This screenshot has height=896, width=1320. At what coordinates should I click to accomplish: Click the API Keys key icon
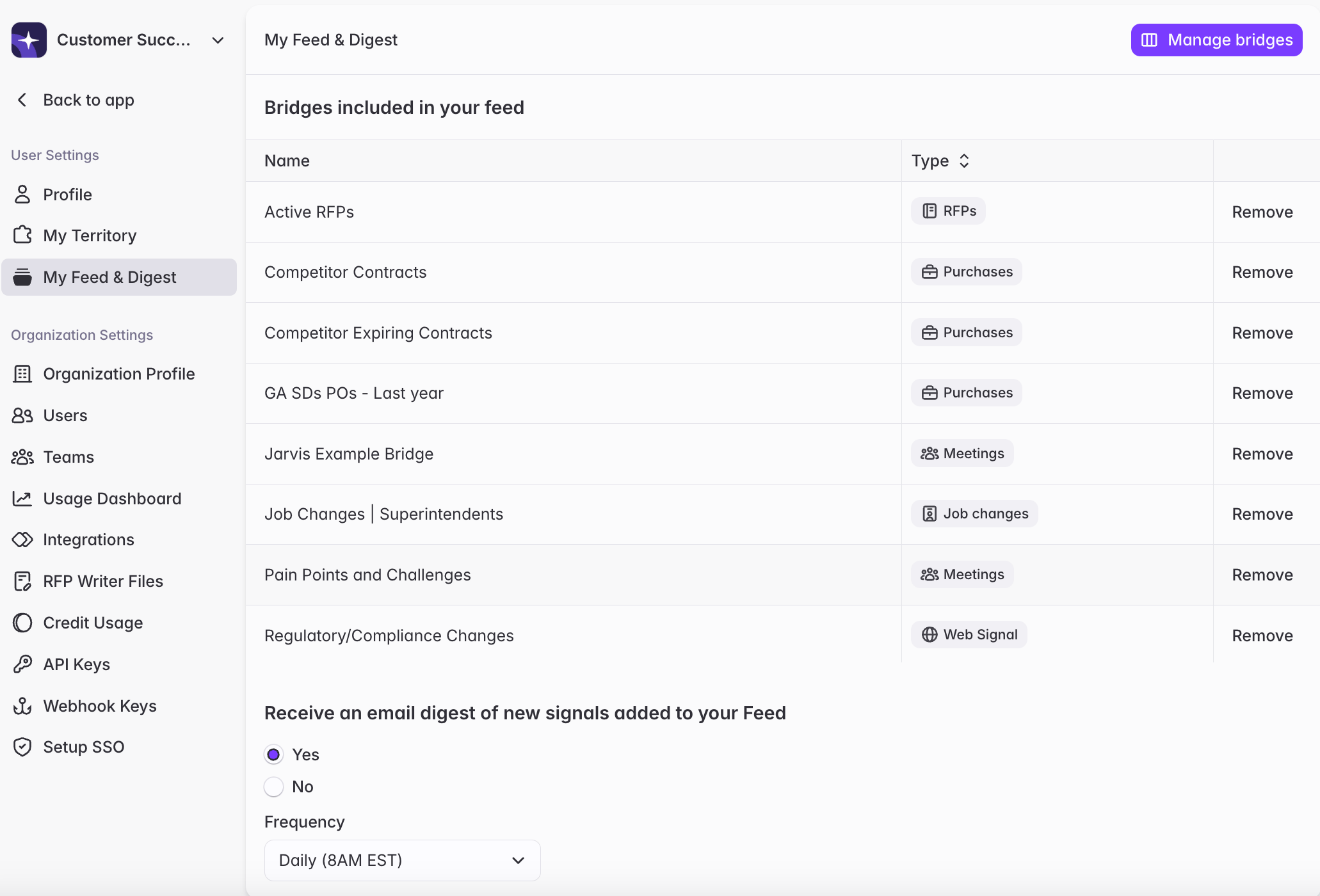point(22,664)
